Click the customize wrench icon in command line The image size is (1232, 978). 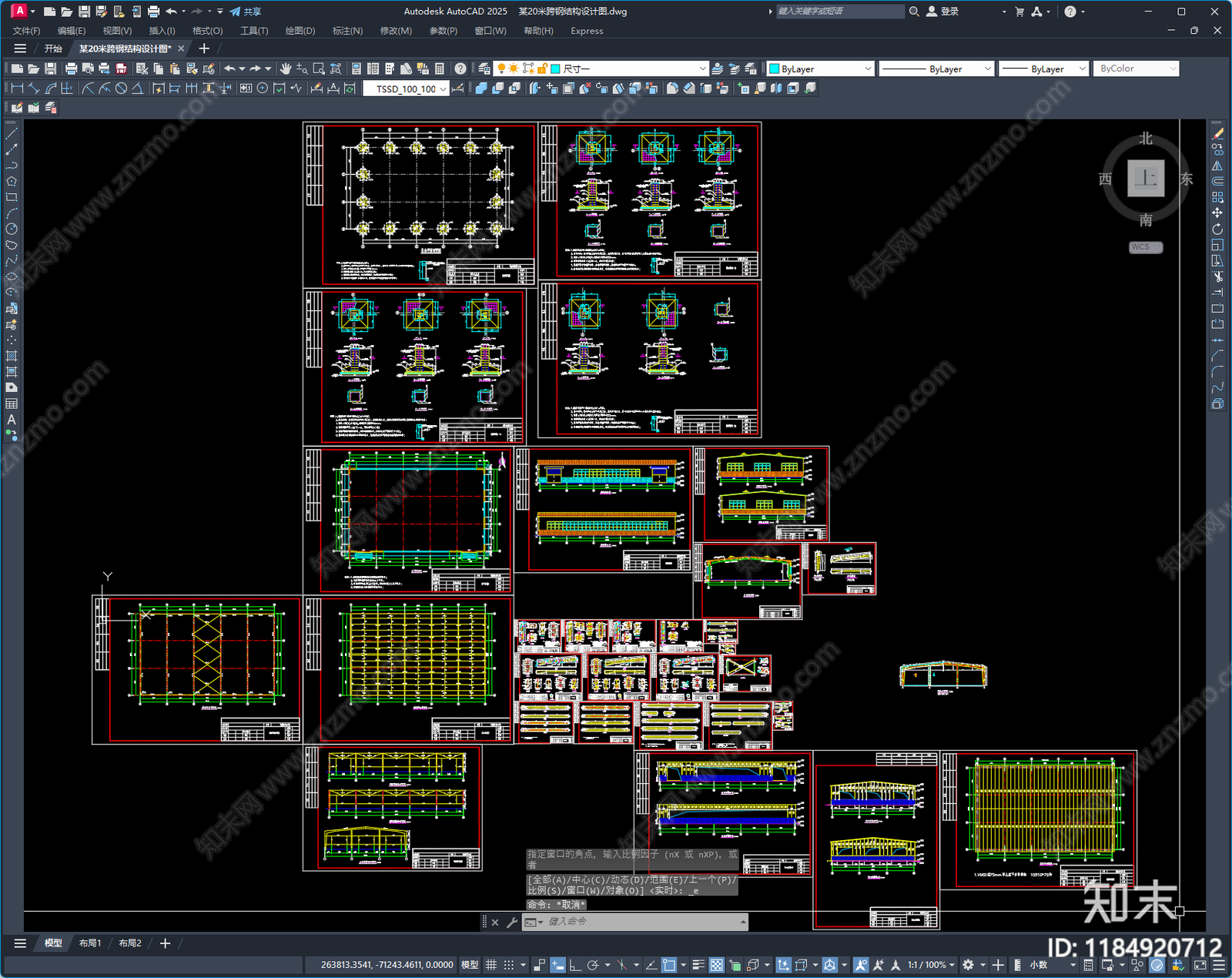click(x=511, y=922)
